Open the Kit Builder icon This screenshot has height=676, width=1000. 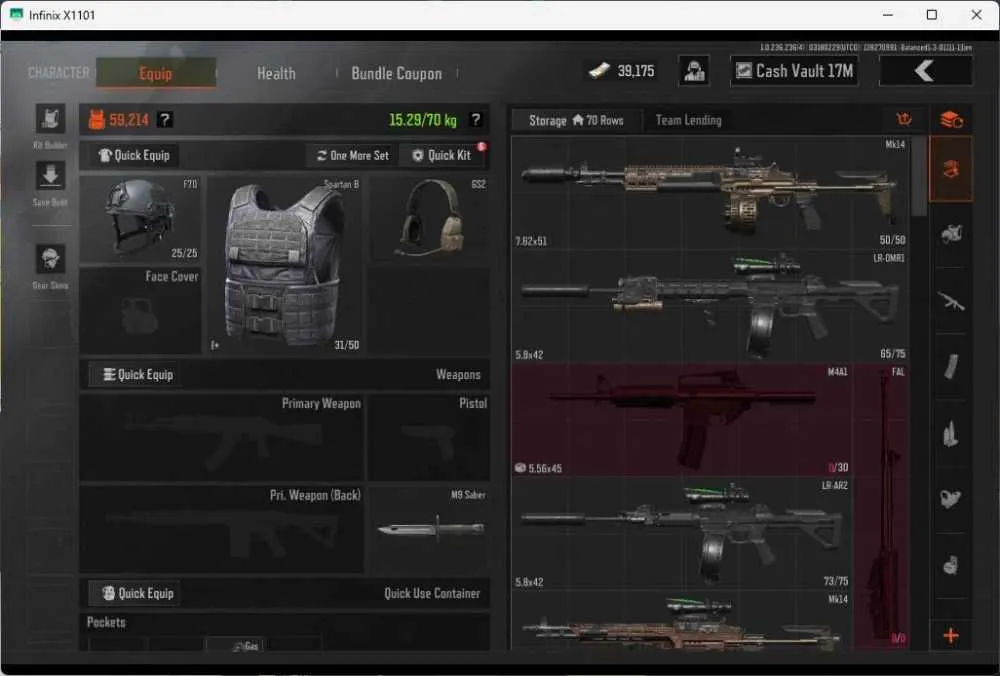50,119
